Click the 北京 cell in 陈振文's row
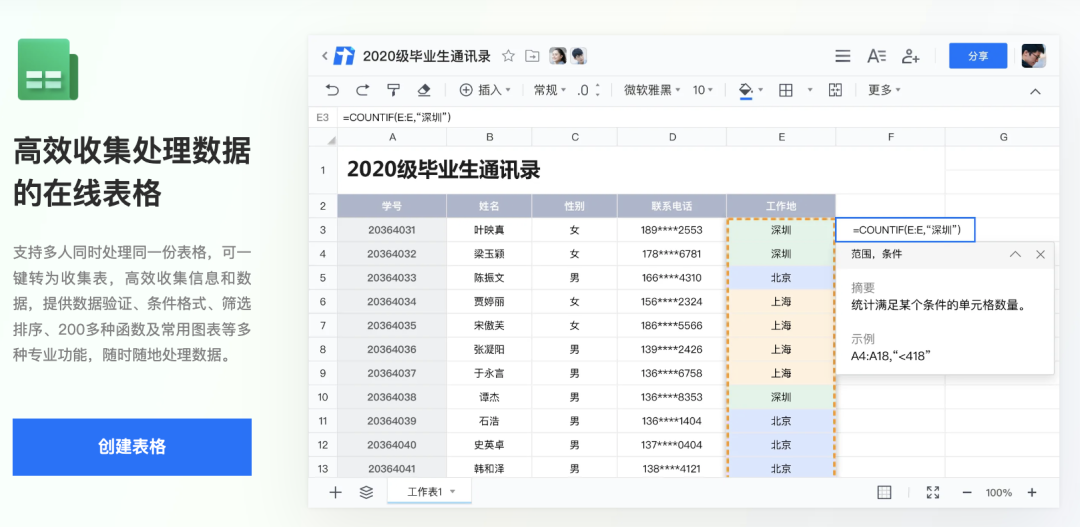Viewport: 1080px width, 527px height. click(781, 278)
